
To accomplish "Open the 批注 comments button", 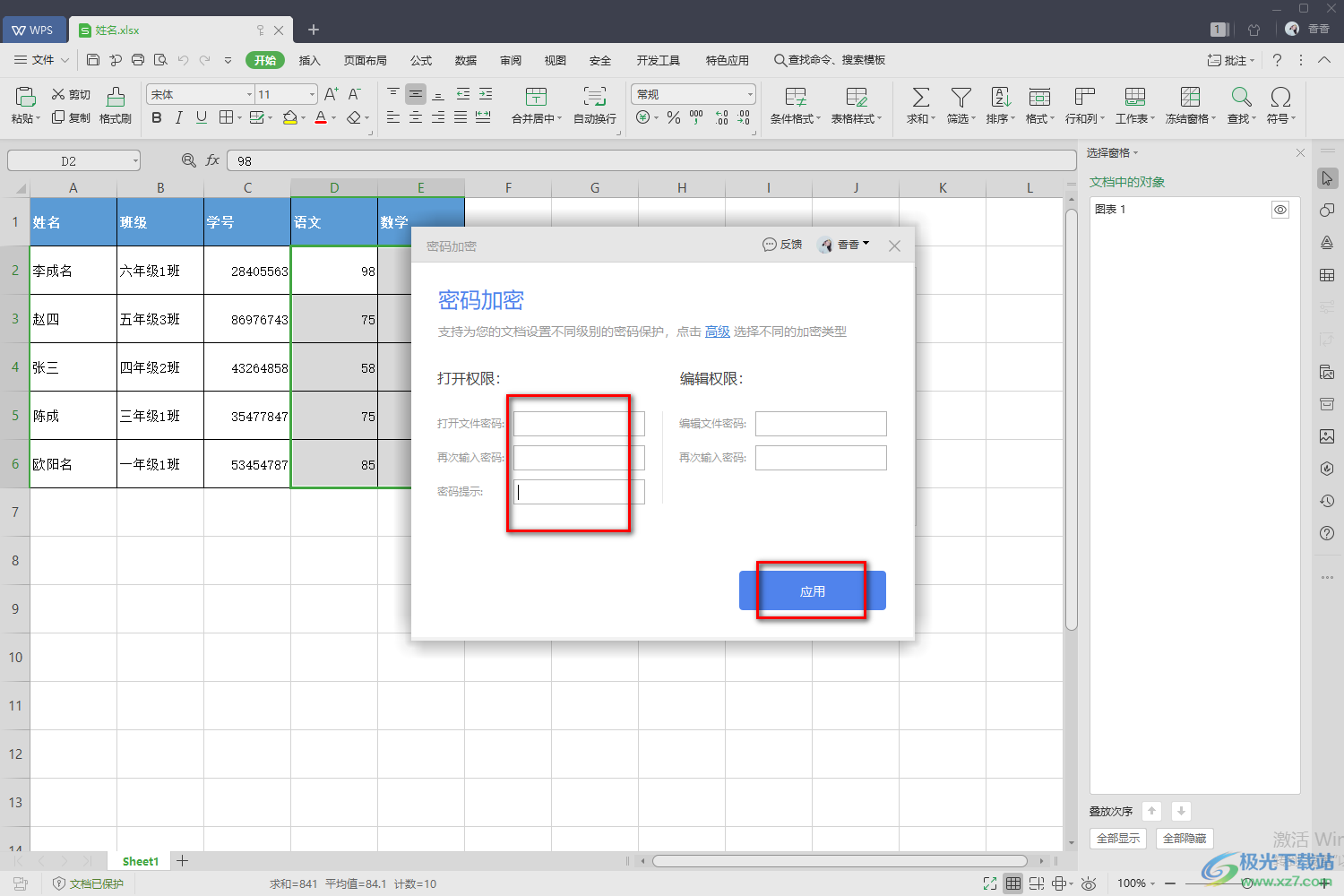I will [x=1230, y=60].
